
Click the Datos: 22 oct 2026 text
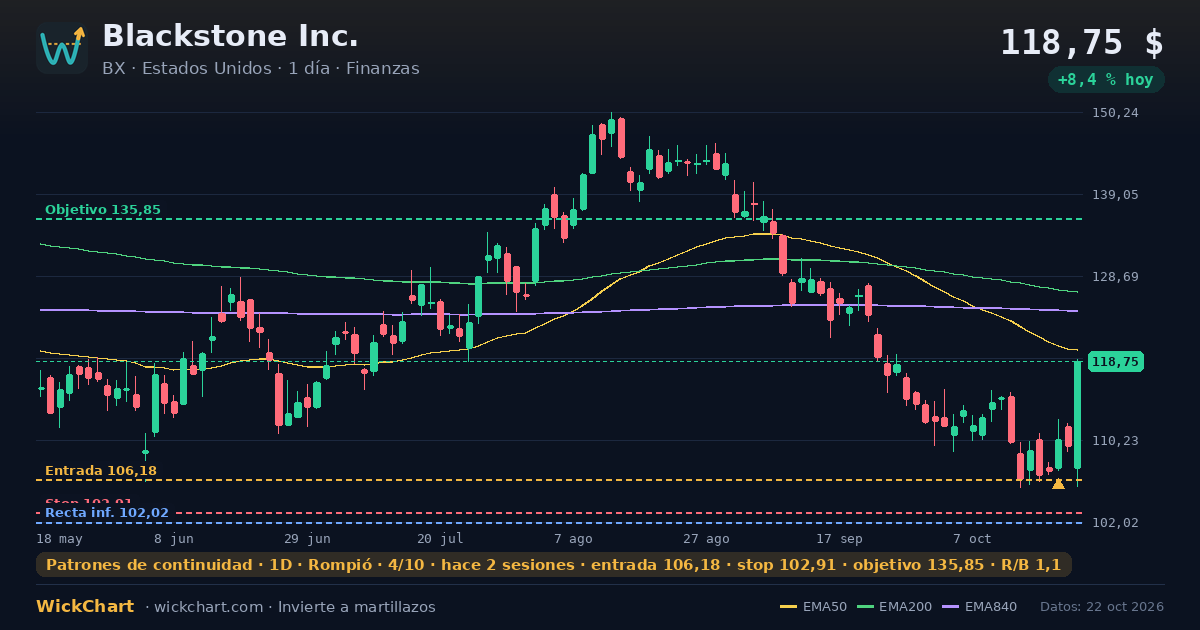(1102, 607)
